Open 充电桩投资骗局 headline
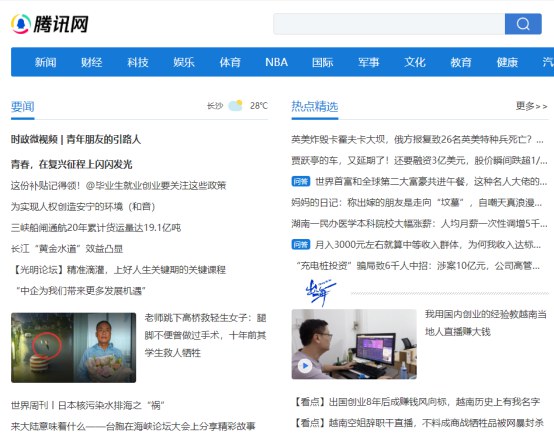This screenshot has height=436, width=554. click(418, 266)
